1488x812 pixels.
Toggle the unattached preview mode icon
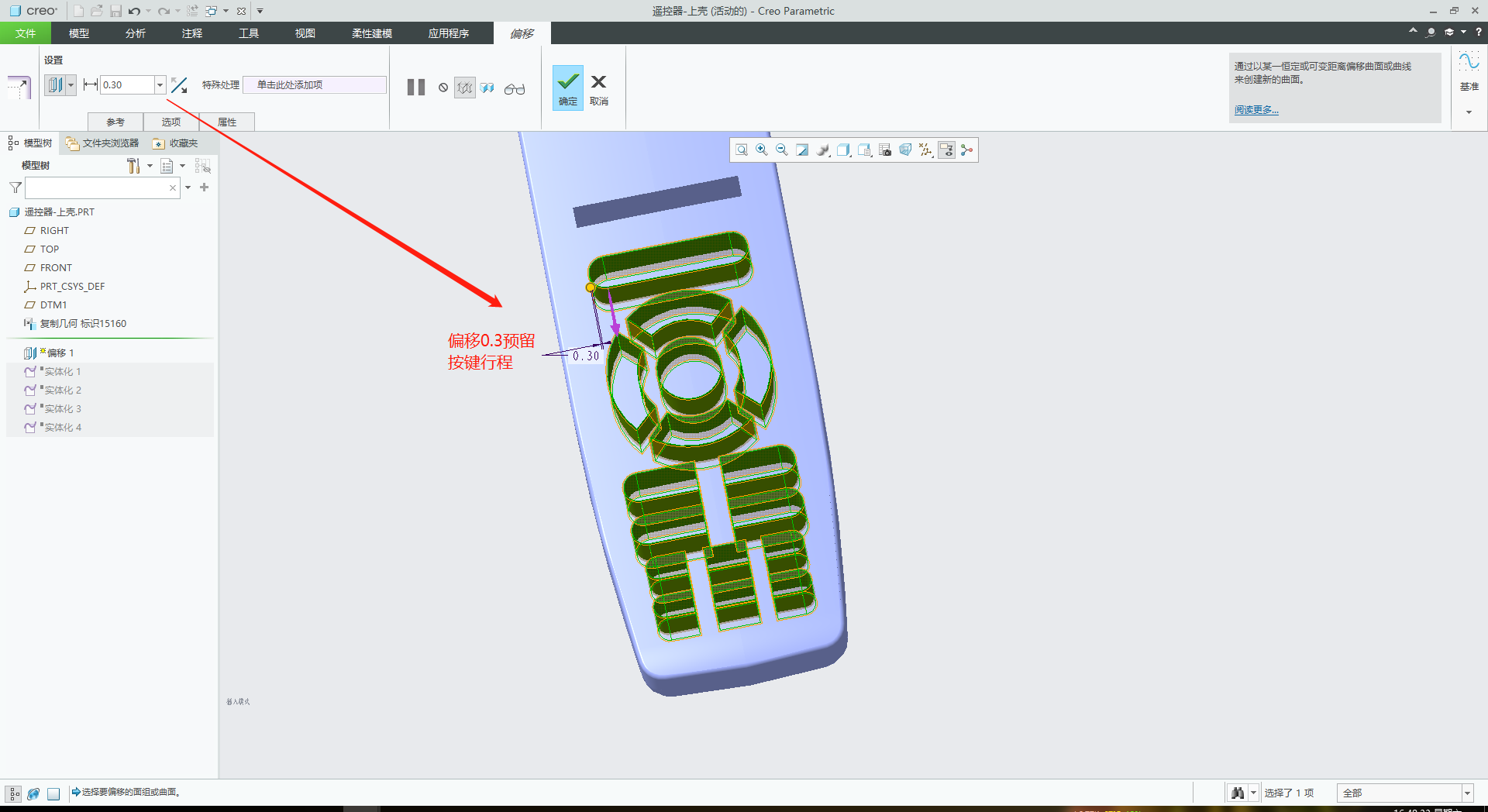465,88
